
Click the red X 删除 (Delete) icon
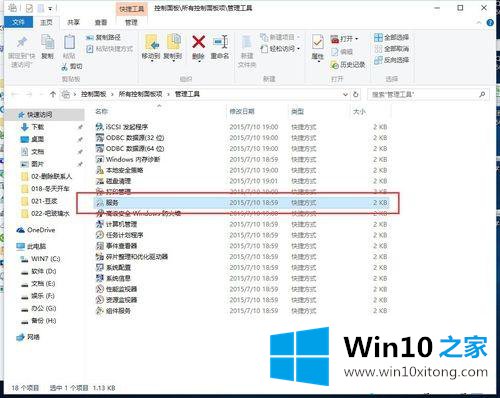(x=198, y=43)
